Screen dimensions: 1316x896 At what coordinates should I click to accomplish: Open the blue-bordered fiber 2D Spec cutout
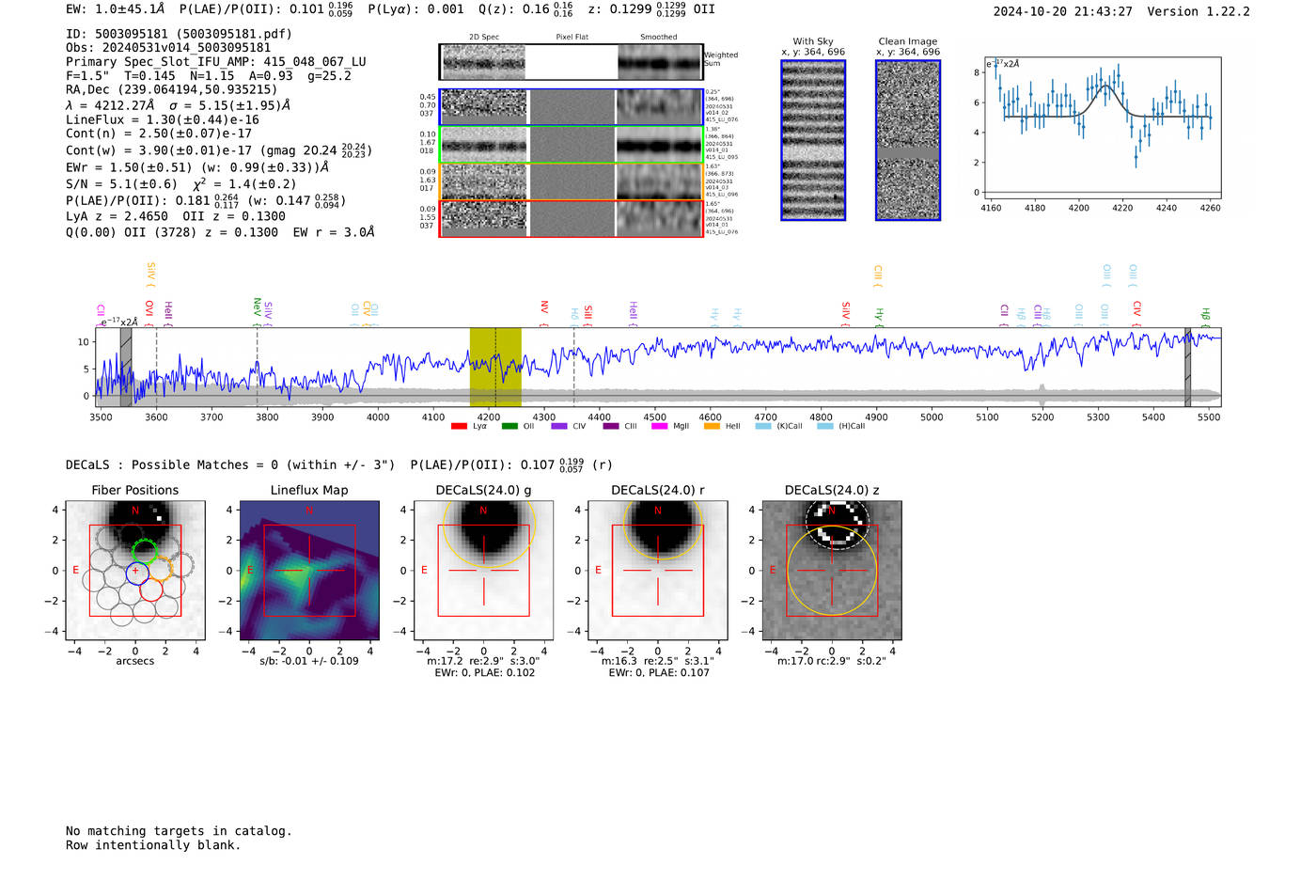click(484, 107)
